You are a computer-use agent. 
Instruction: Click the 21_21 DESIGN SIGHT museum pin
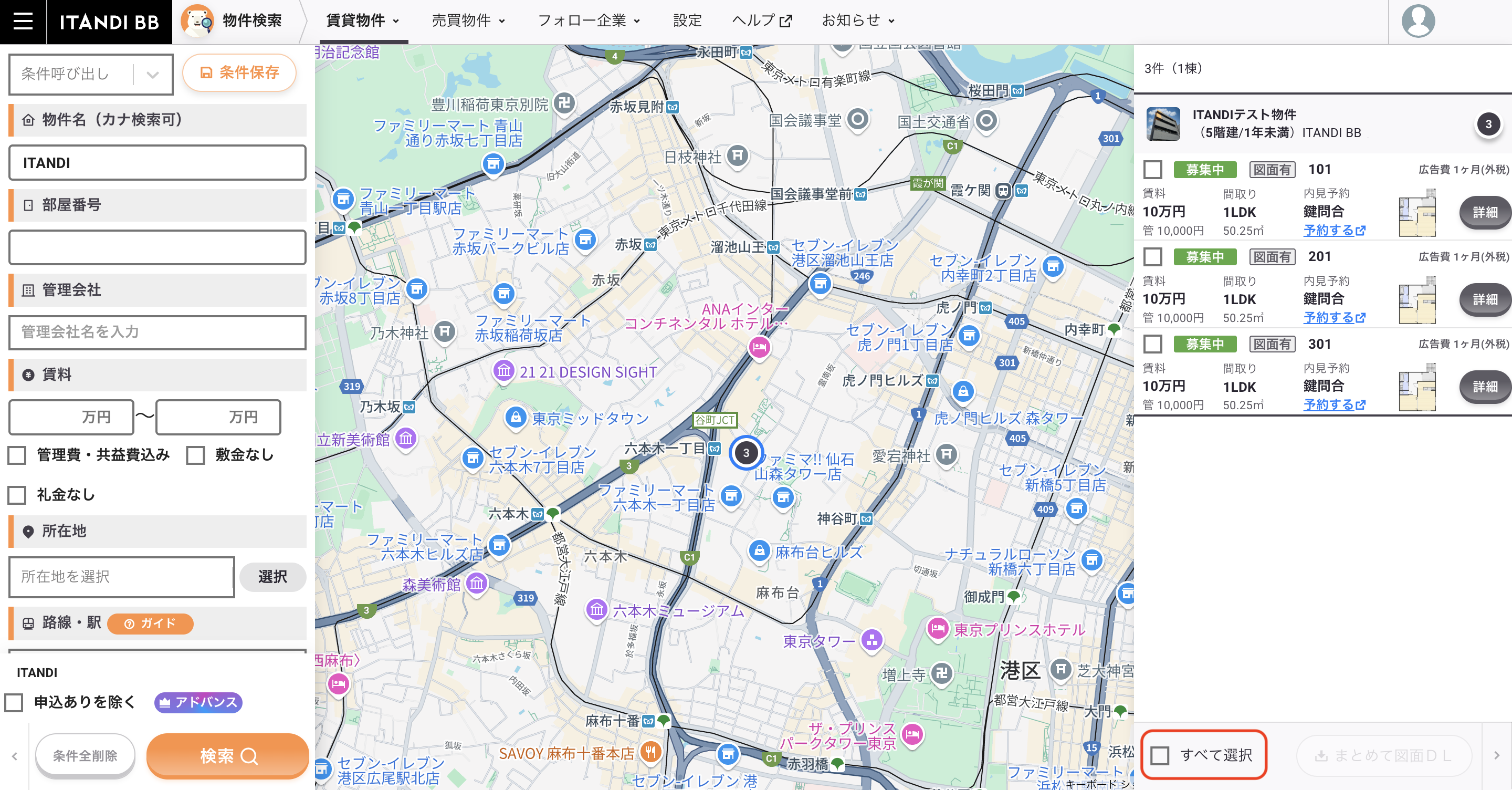pos(503,371)
